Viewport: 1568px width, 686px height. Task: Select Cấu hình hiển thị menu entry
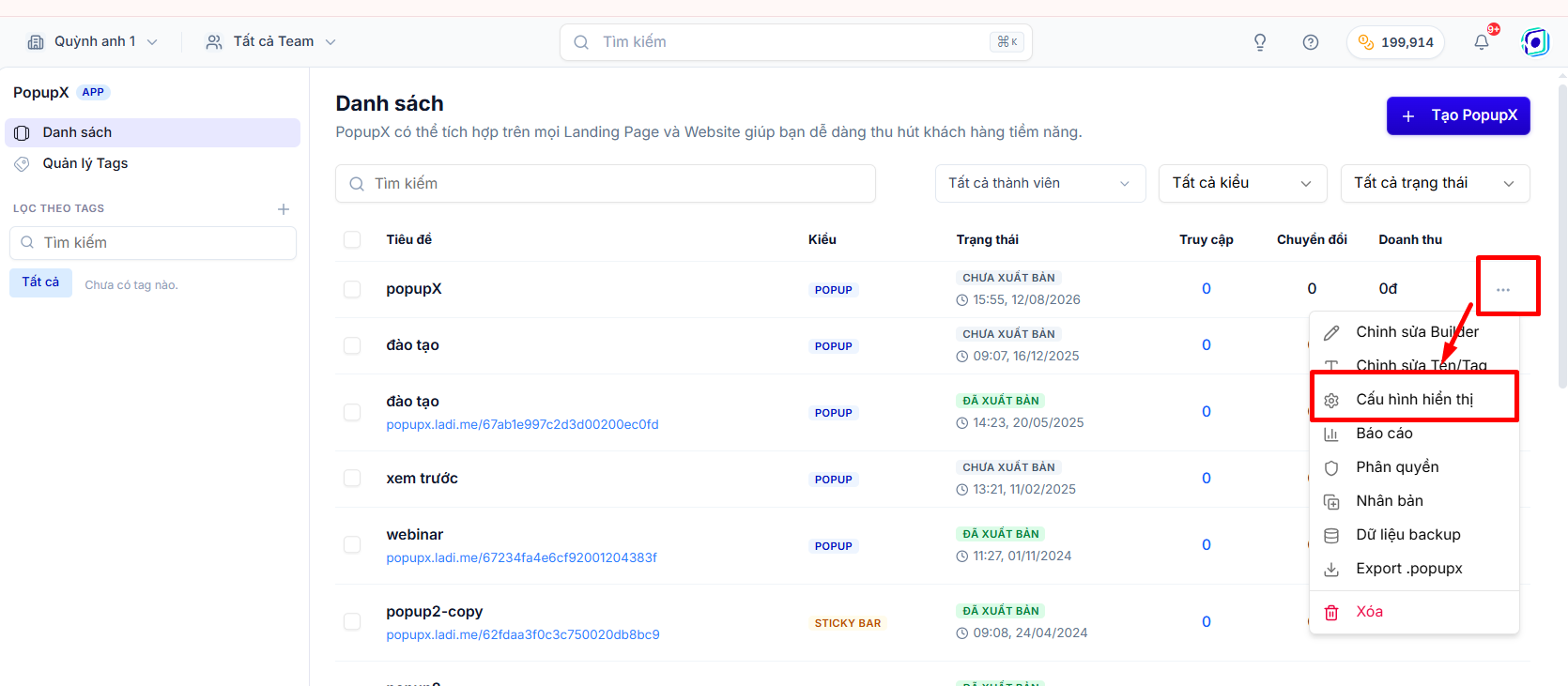(1414, 400)
